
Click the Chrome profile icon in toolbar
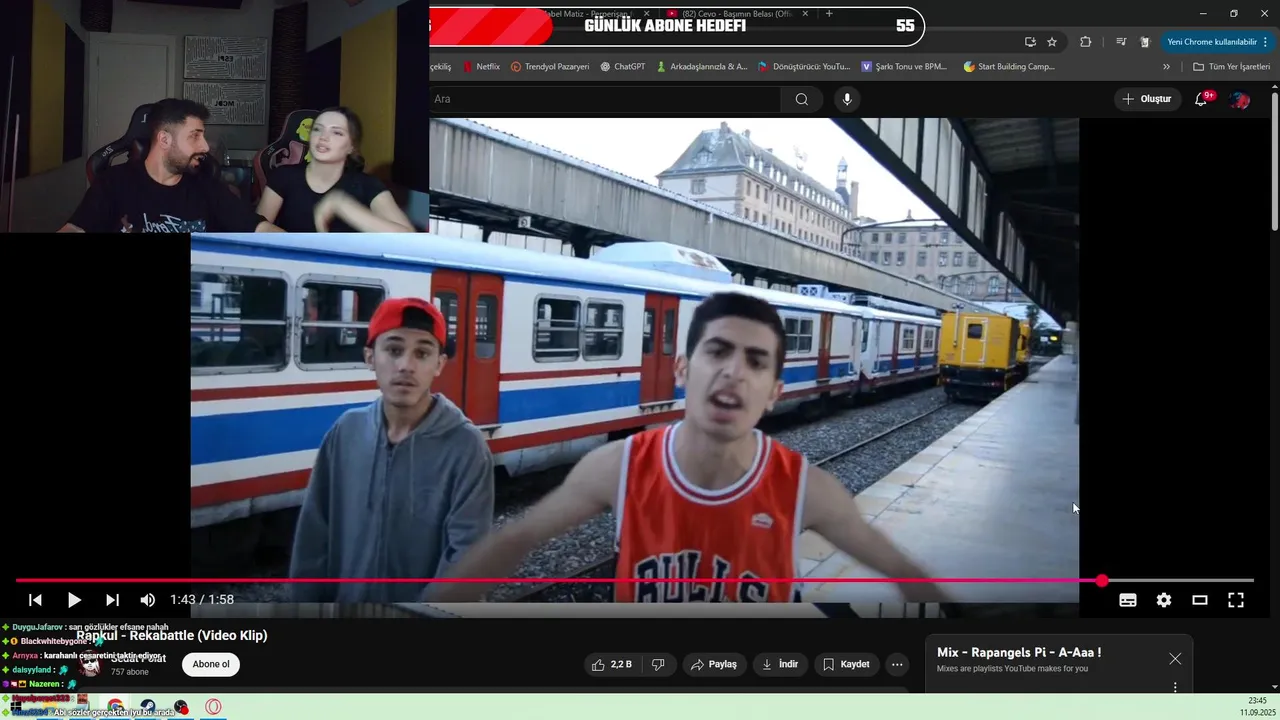click(1145, 42)
